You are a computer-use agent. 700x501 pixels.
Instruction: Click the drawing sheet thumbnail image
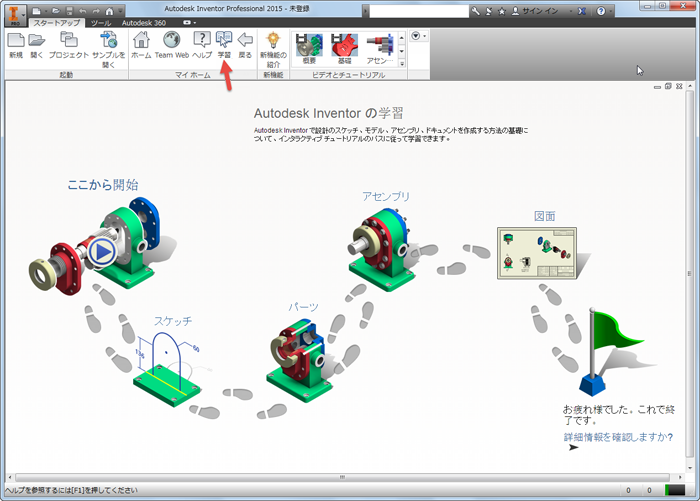coord(537,253)
